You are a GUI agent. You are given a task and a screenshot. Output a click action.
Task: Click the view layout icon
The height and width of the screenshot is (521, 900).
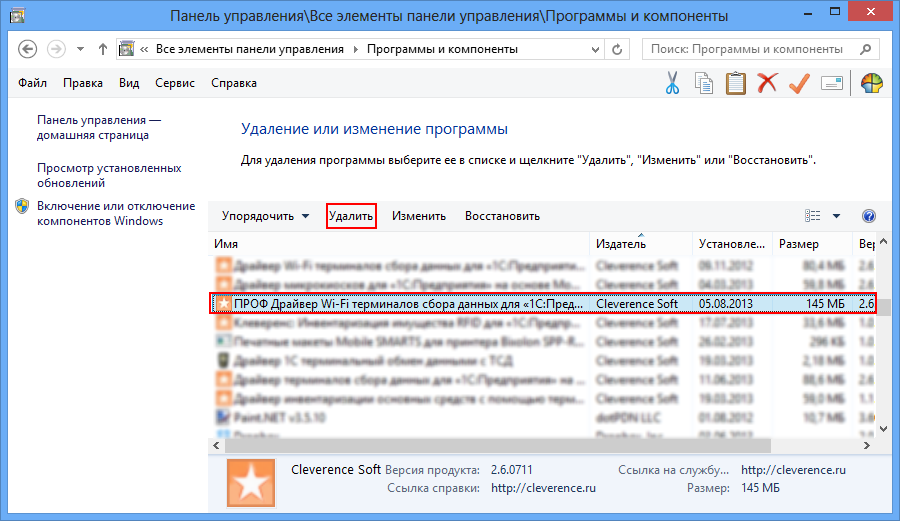[812, 216]
